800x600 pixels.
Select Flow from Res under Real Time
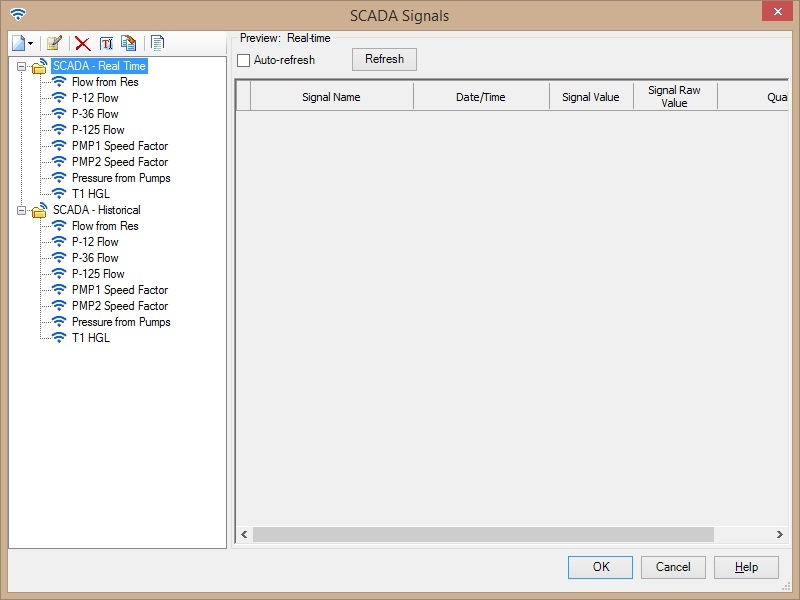pos(105,82)
